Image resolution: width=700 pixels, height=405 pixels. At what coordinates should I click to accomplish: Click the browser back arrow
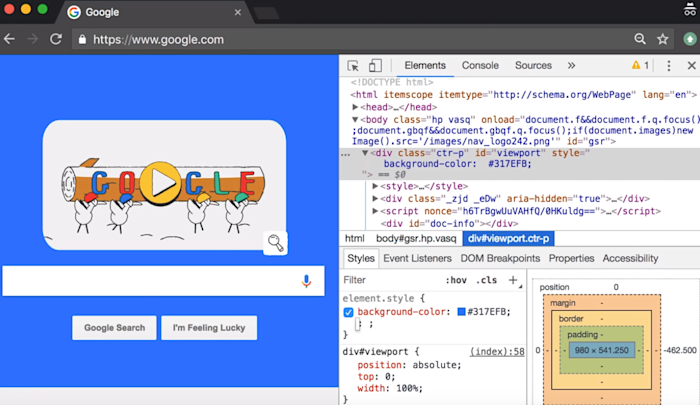[x=9, y=39]
